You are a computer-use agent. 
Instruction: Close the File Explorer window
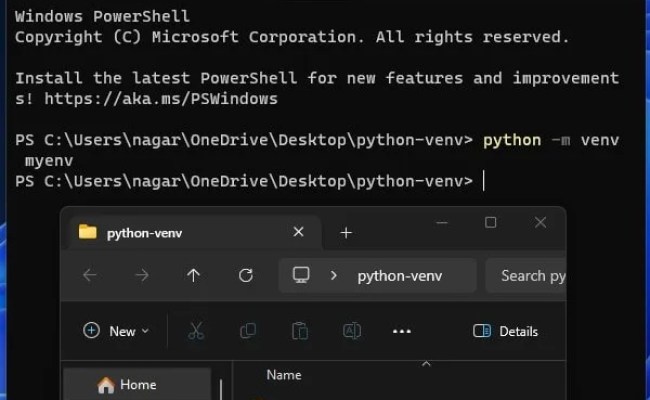[540, 223]
